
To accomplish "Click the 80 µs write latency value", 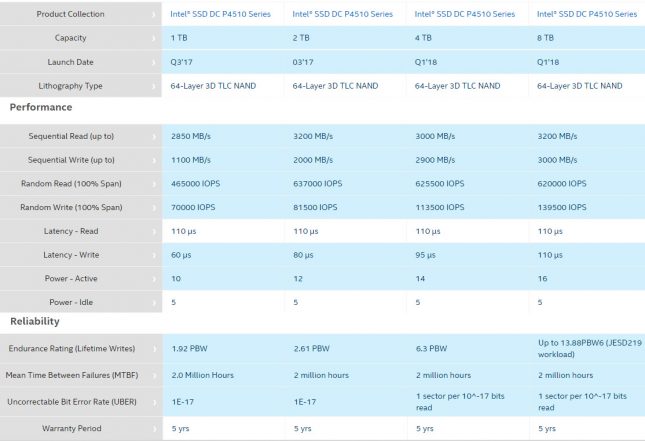I will point(304,255).
